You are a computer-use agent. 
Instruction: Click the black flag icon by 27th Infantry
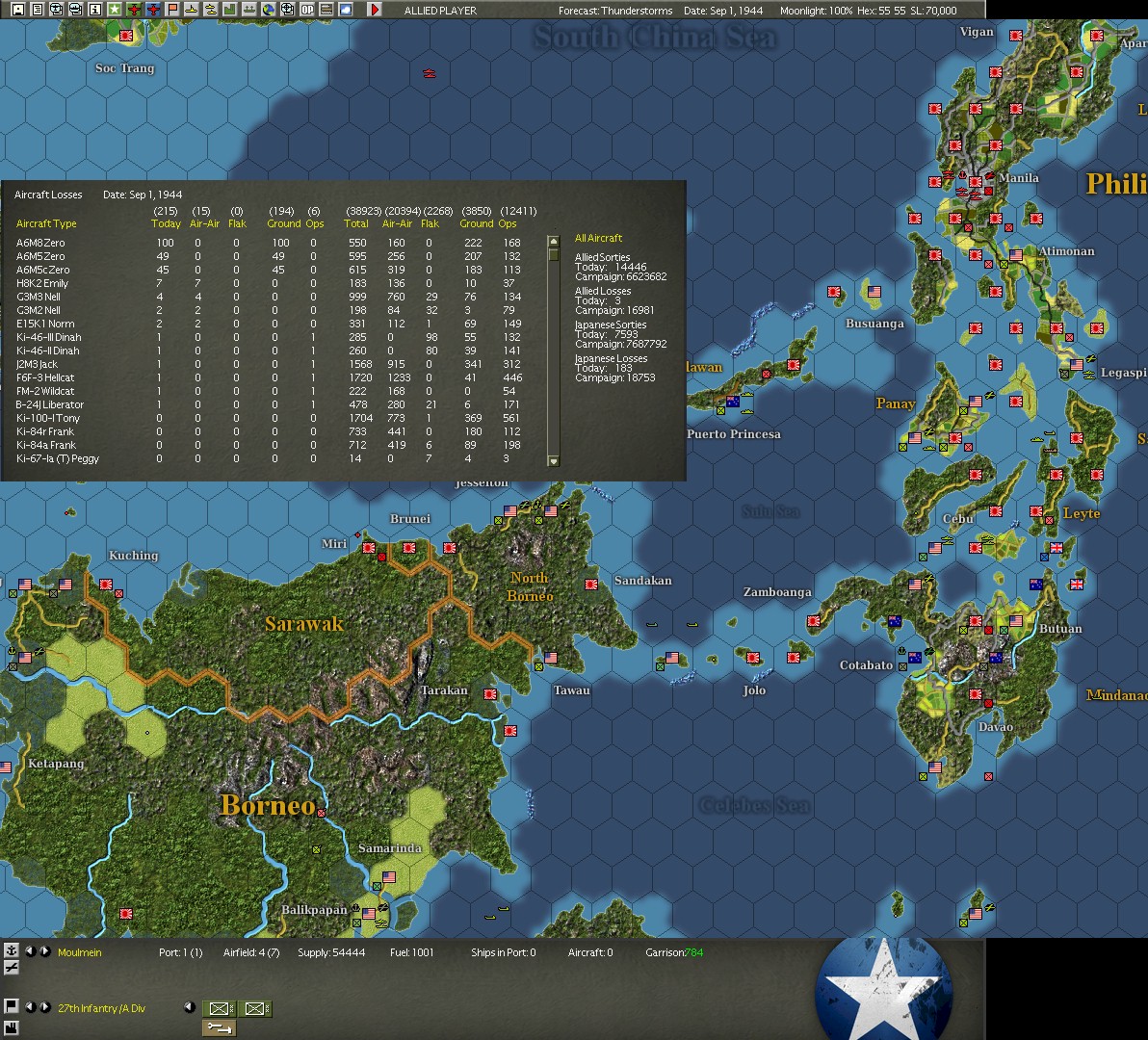click(x=11, y=1005)
